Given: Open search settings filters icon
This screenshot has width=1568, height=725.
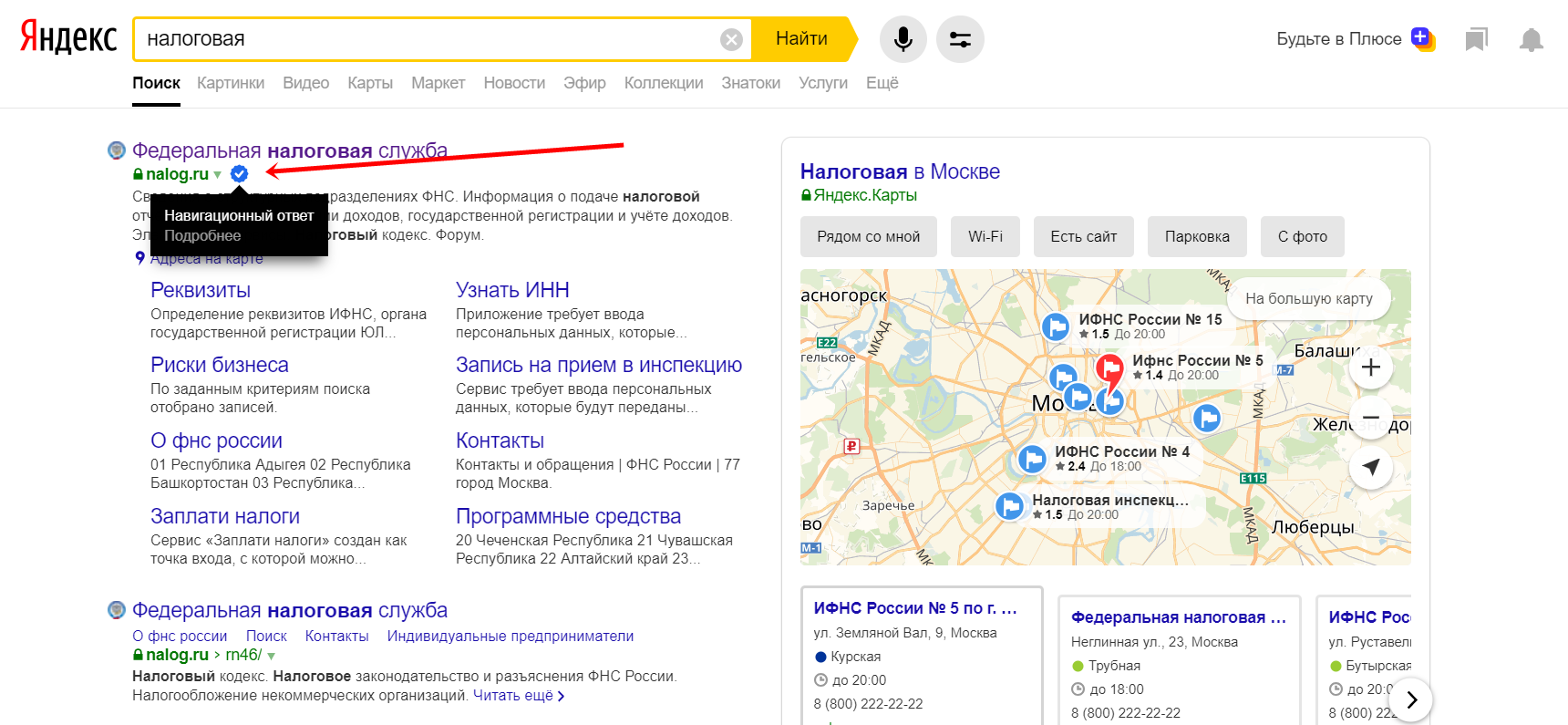Looking at the screenshot, I should (x=960, y=39).
